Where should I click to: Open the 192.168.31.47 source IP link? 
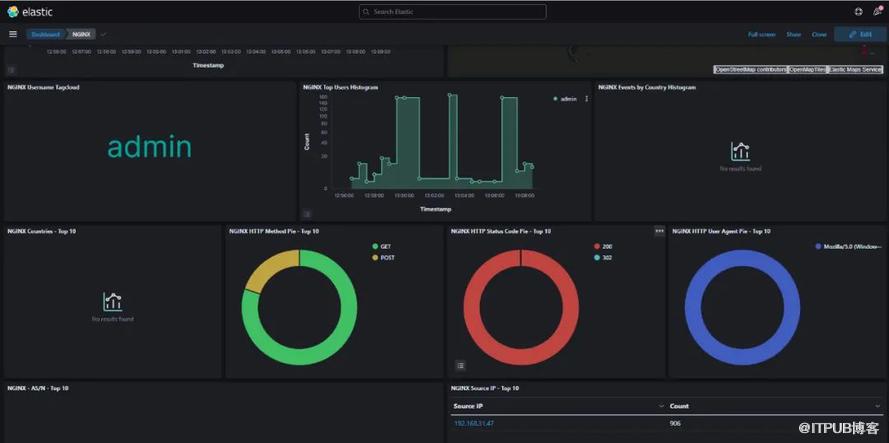point(474,424)
